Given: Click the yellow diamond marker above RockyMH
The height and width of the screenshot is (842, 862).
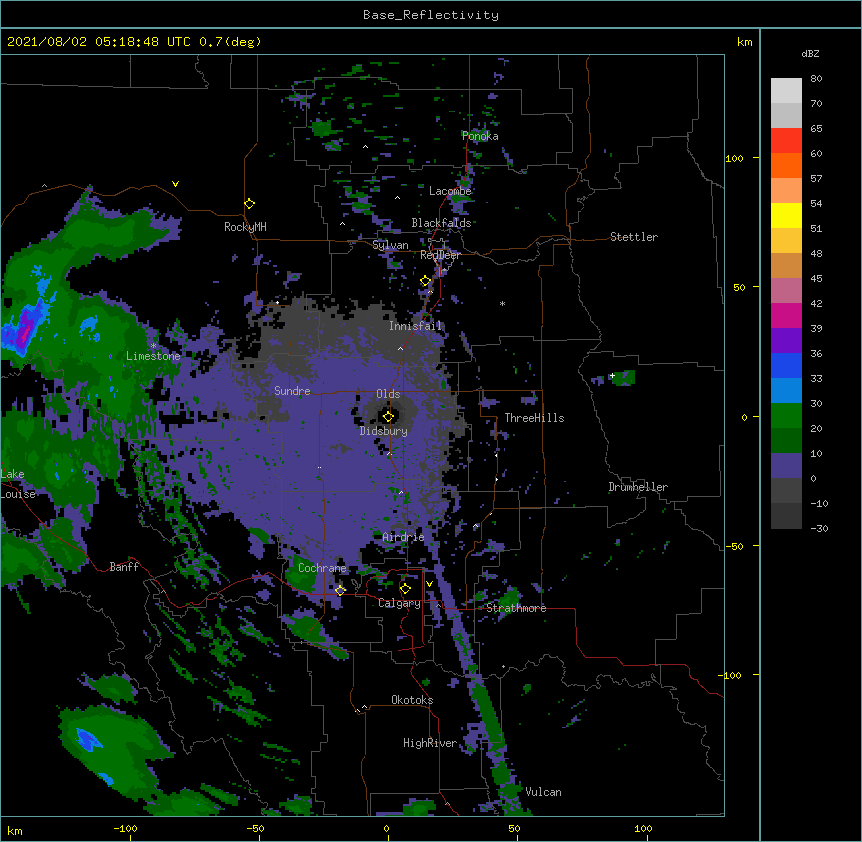Looking at the screenshot, I should point(249,203).
